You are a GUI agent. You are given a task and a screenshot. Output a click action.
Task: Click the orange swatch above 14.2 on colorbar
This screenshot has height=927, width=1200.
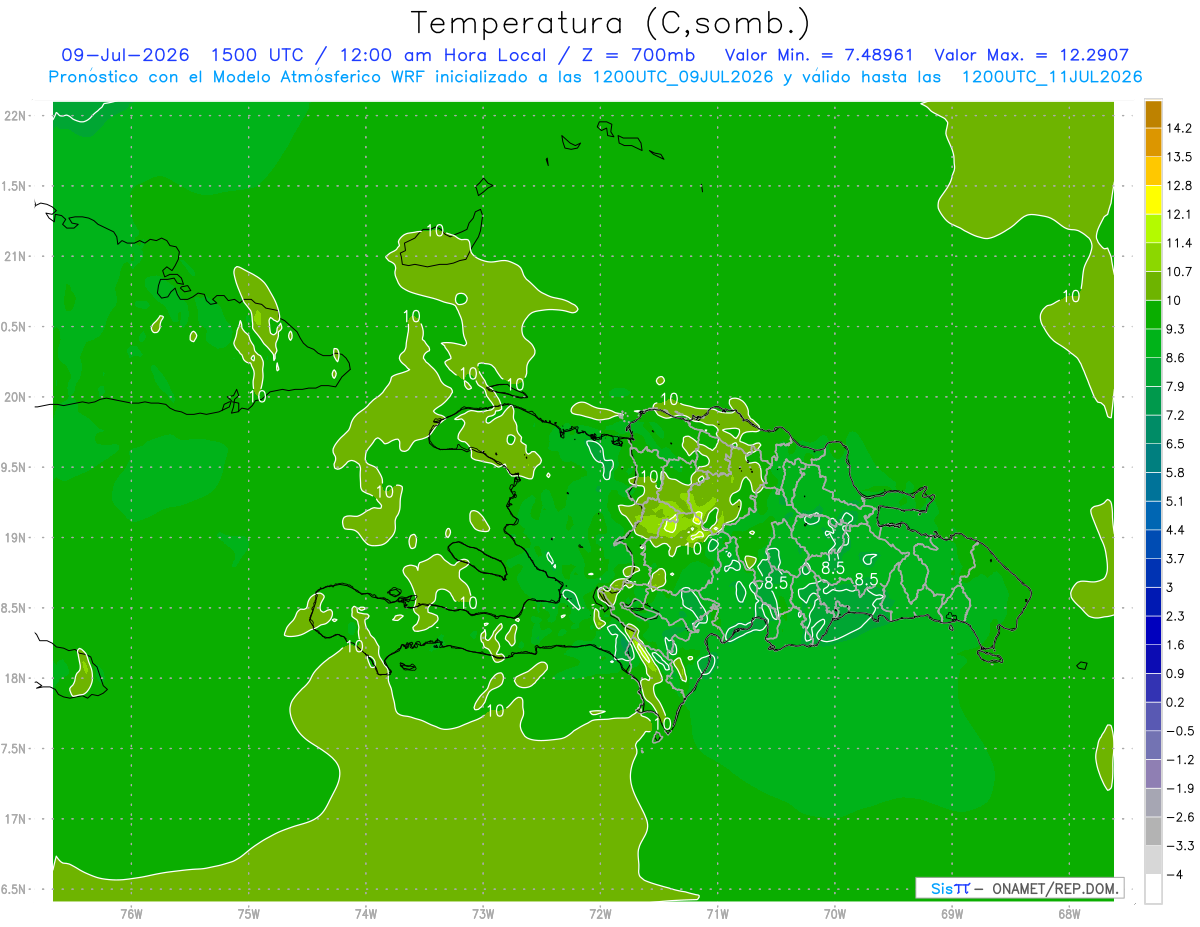tap(1153, 114)
